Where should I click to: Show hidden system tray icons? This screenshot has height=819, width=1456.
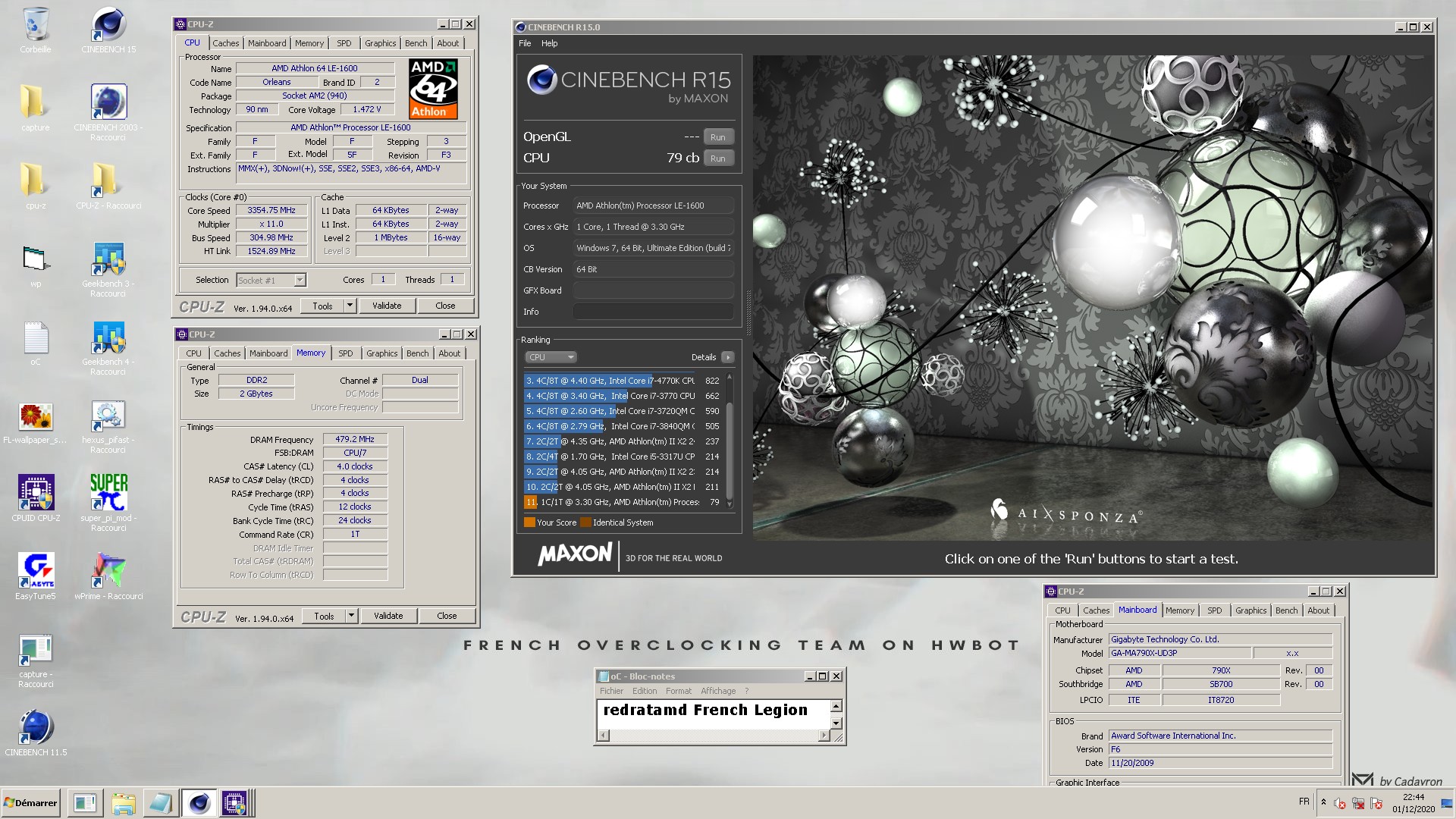[x=1323, y=802]
